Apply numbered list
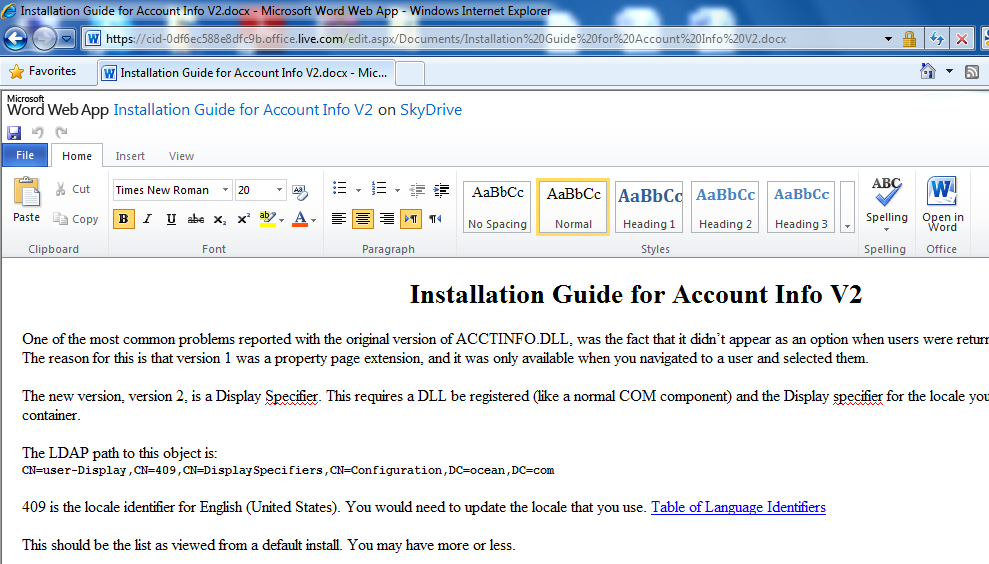Screen dimensions: 989x564 click(378, 189)
